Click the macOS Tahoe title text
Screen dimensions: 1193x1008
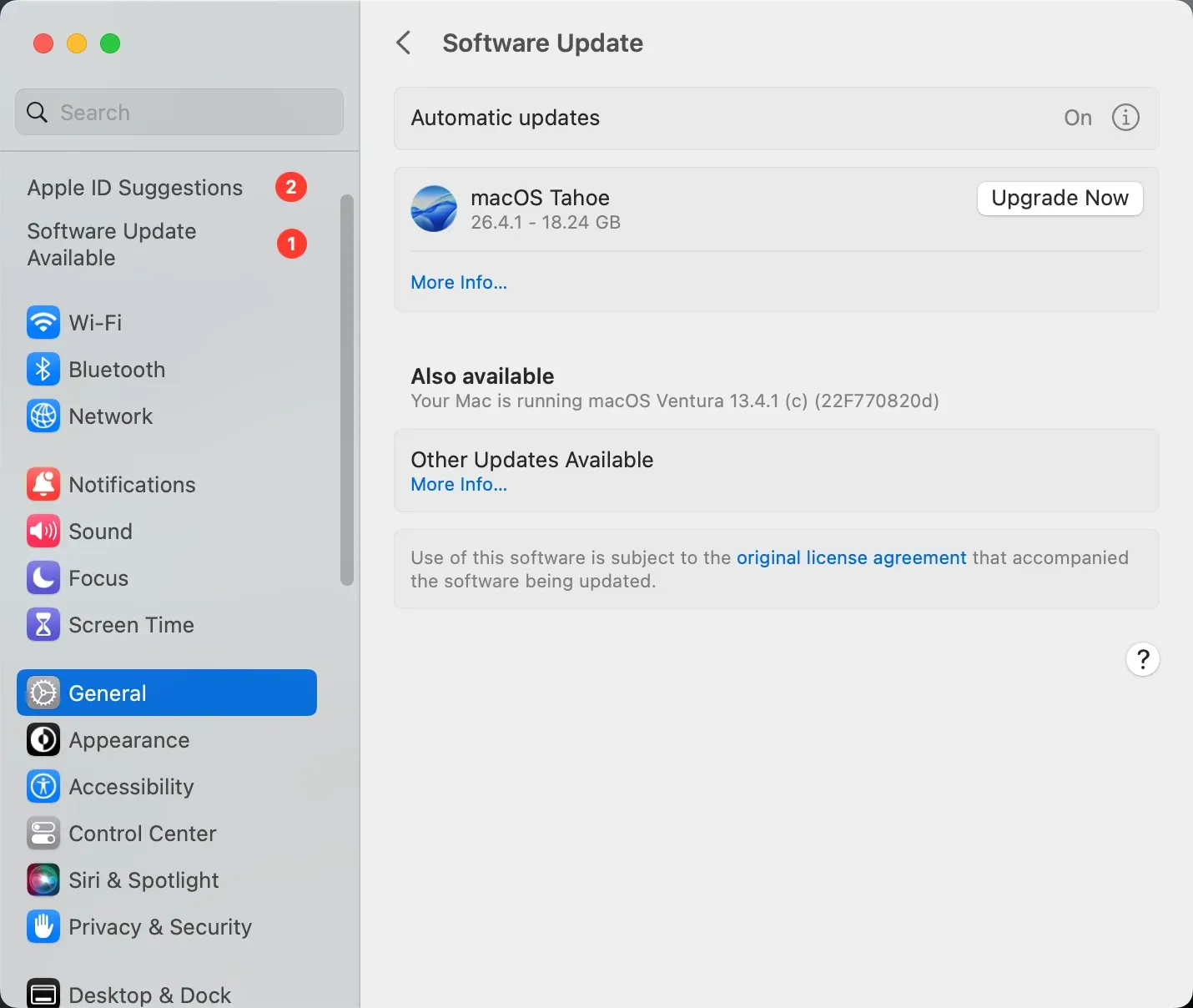click(x=540, y=198)
